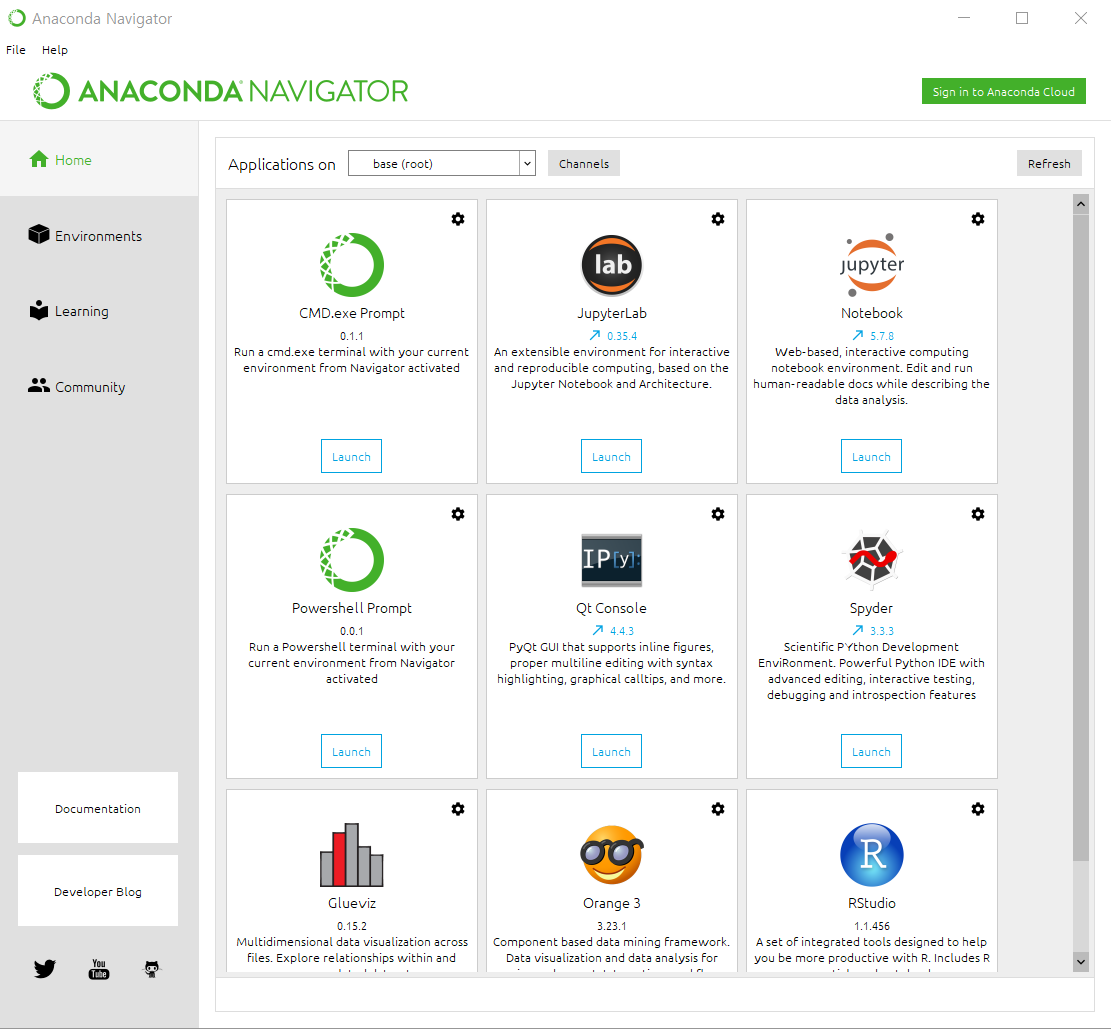Screen dimensions: 1111x1029
Task: Open CMD.exe Prompt settings gear
Action: coord(458,219)
